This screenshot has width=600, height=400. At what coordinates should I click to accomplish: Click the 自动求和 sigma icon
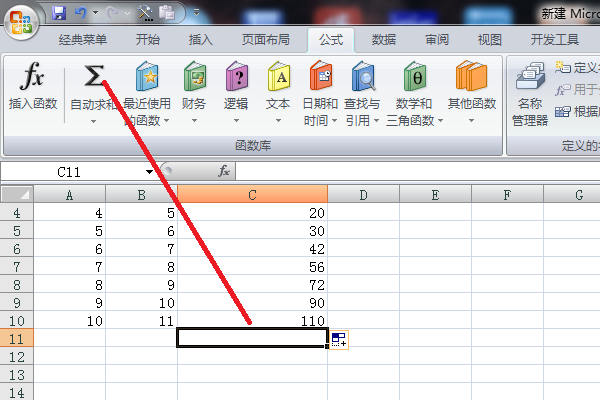pos(94,75)
